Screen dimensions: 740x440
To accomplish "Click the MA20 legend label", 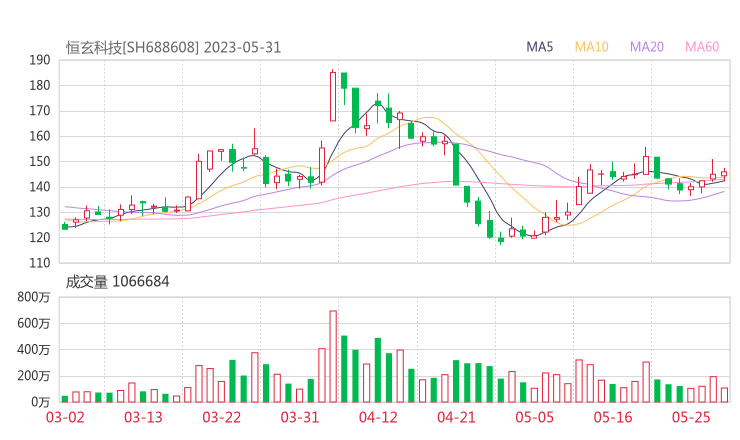I will (x=647, y=47).
